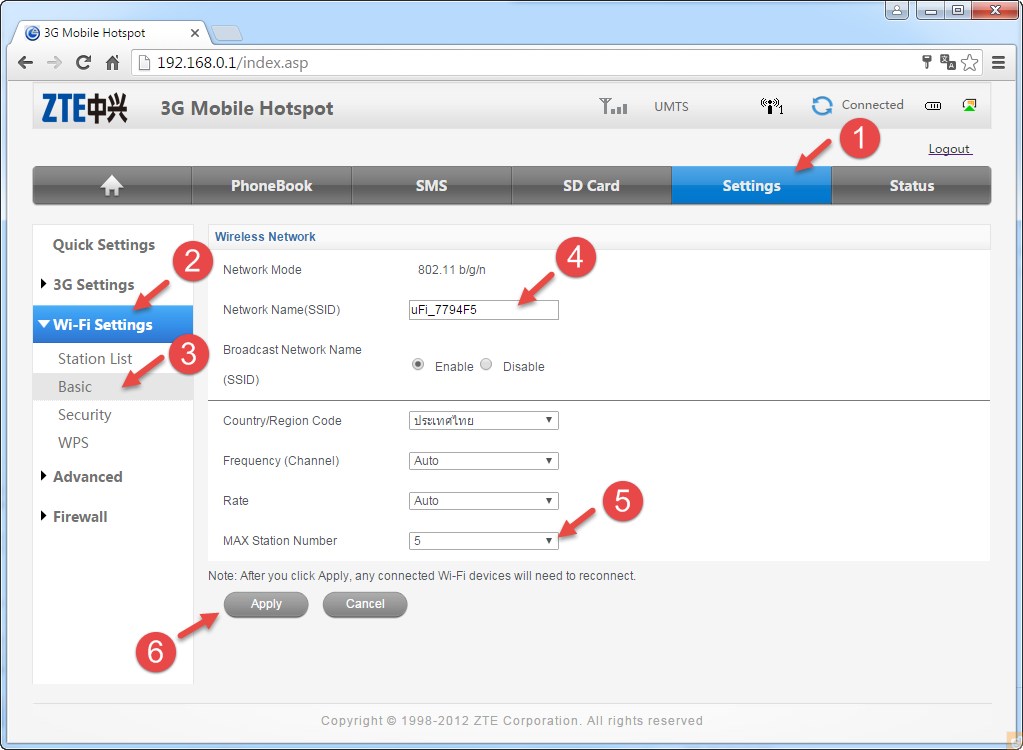Click the browser home icon
The width and height of the screenshot is (1023, 750).
coord(112,63)
